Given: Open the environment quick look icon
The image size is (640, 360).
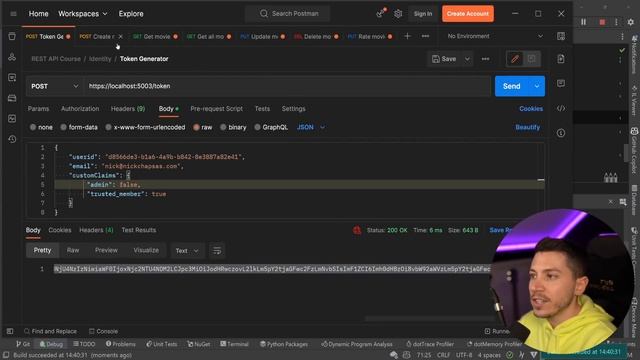Looking at the screenshot, I should coord(561,36).
